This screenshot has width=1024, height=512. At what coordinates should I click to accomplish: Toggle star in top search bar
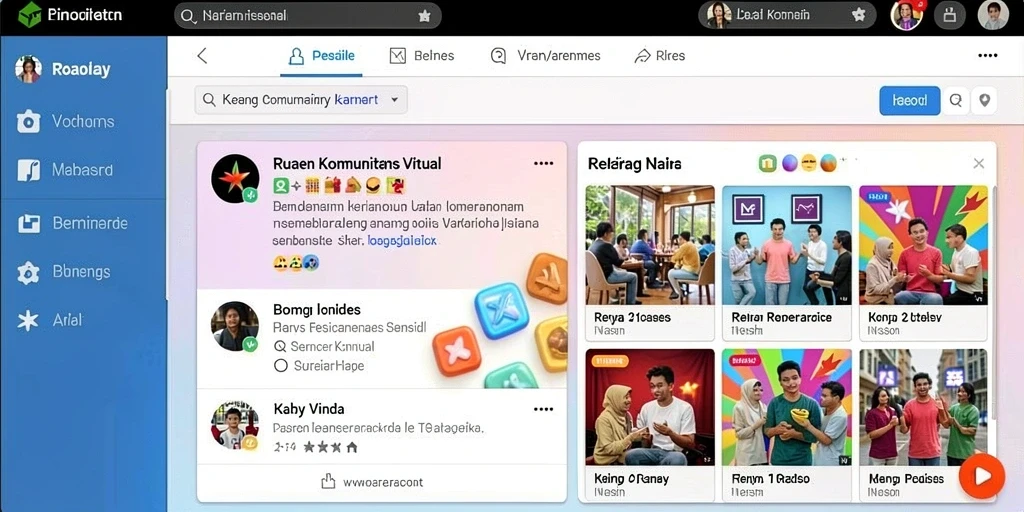pyautogui.click(x=424, y=16)
